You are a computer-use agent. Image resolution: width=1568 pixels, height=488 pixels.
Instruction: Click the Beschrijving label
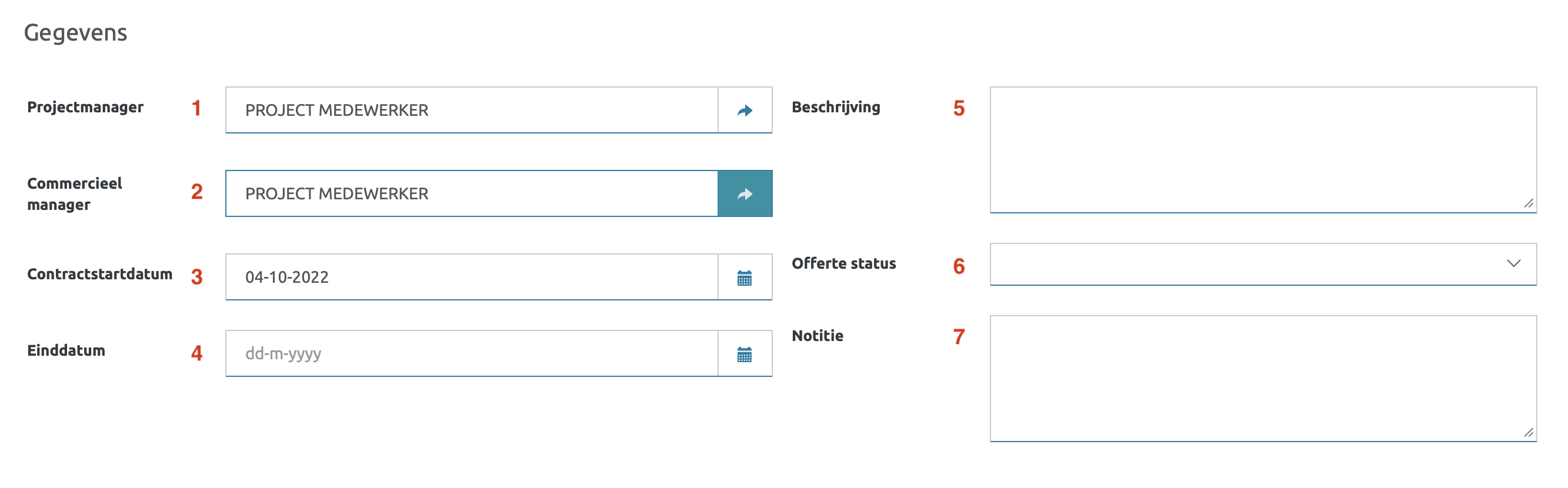pos(836,107)
